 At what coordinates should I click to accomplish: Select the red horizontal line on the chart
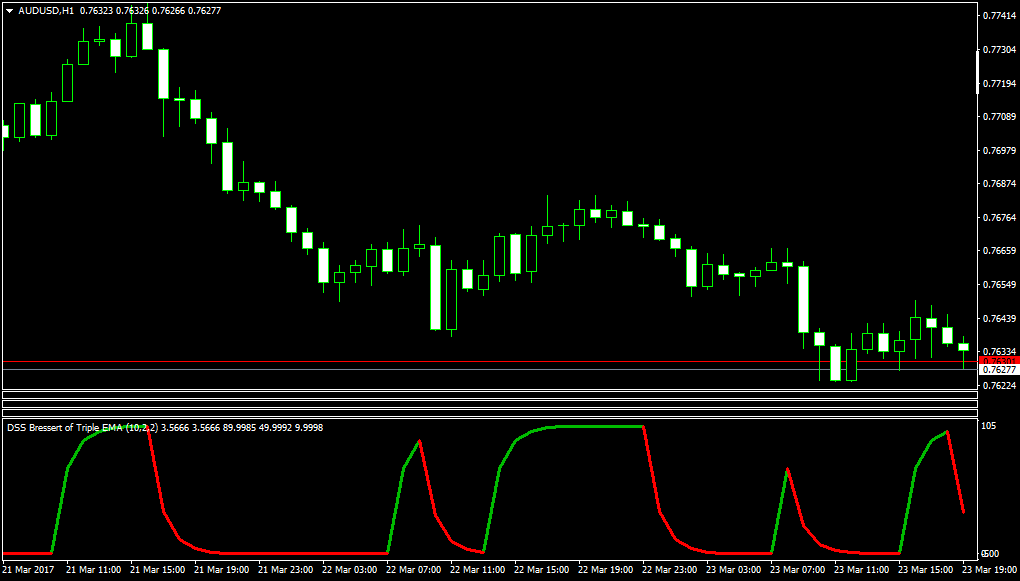489,361
